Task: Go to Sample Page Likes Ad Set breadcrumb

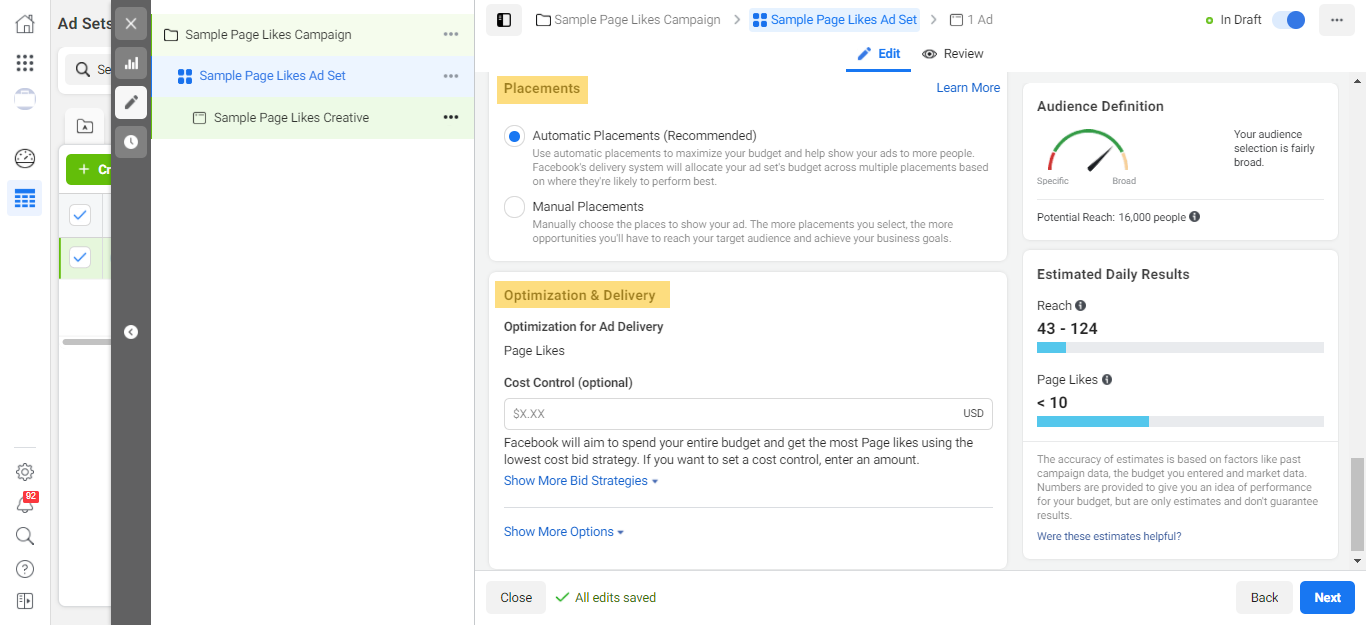Action: tap(834, 20)
